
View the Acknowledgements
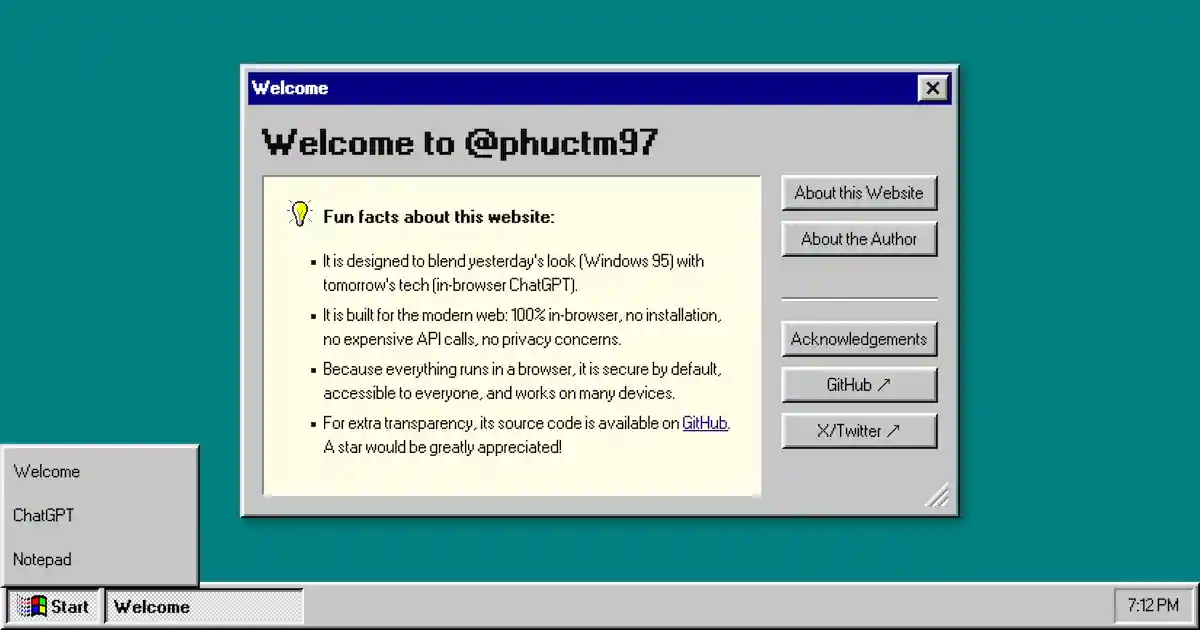click(x=859, y=339)
